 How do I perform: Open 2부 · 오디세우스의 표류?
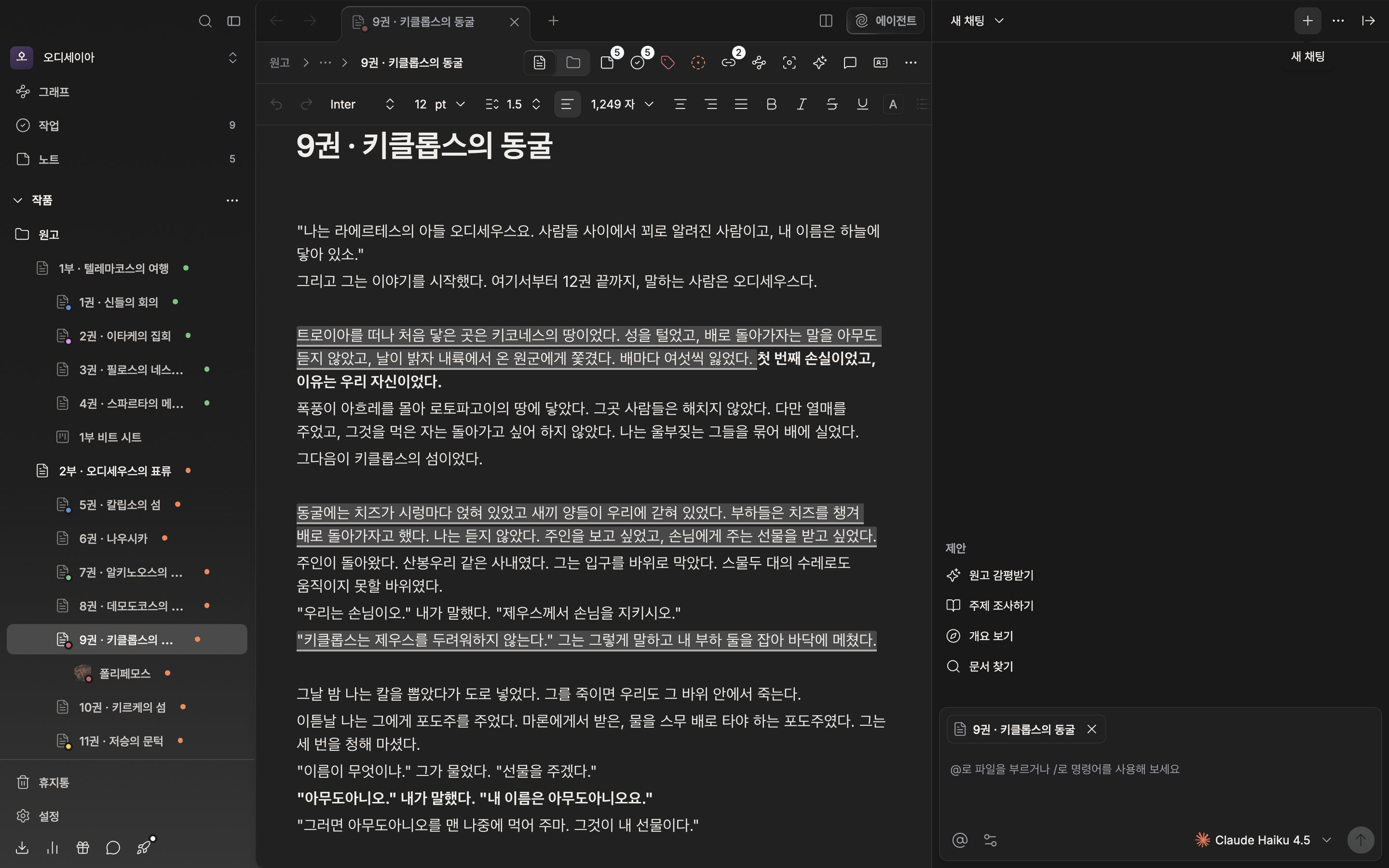coord(127,471)
